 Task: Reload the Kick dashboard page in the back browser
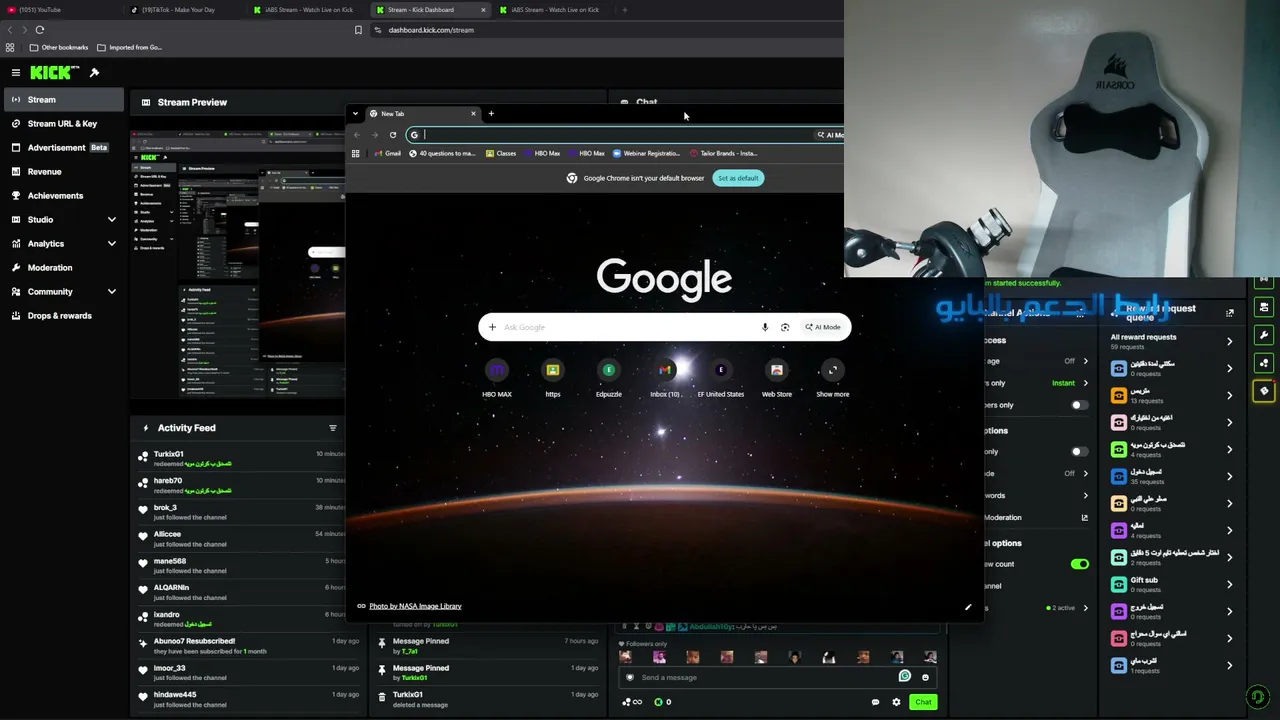point(40,30)
